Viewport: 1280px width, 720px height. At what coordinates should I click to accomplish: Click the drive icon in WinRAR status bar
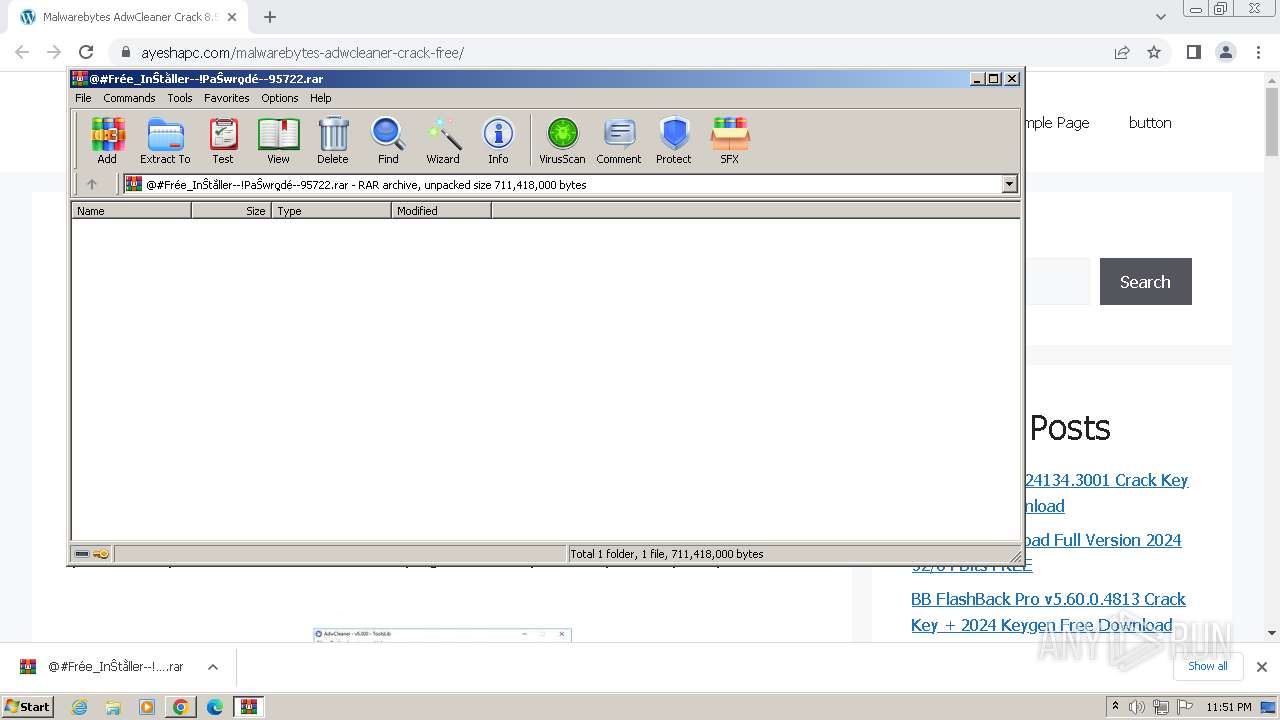[x=82, y=554]
